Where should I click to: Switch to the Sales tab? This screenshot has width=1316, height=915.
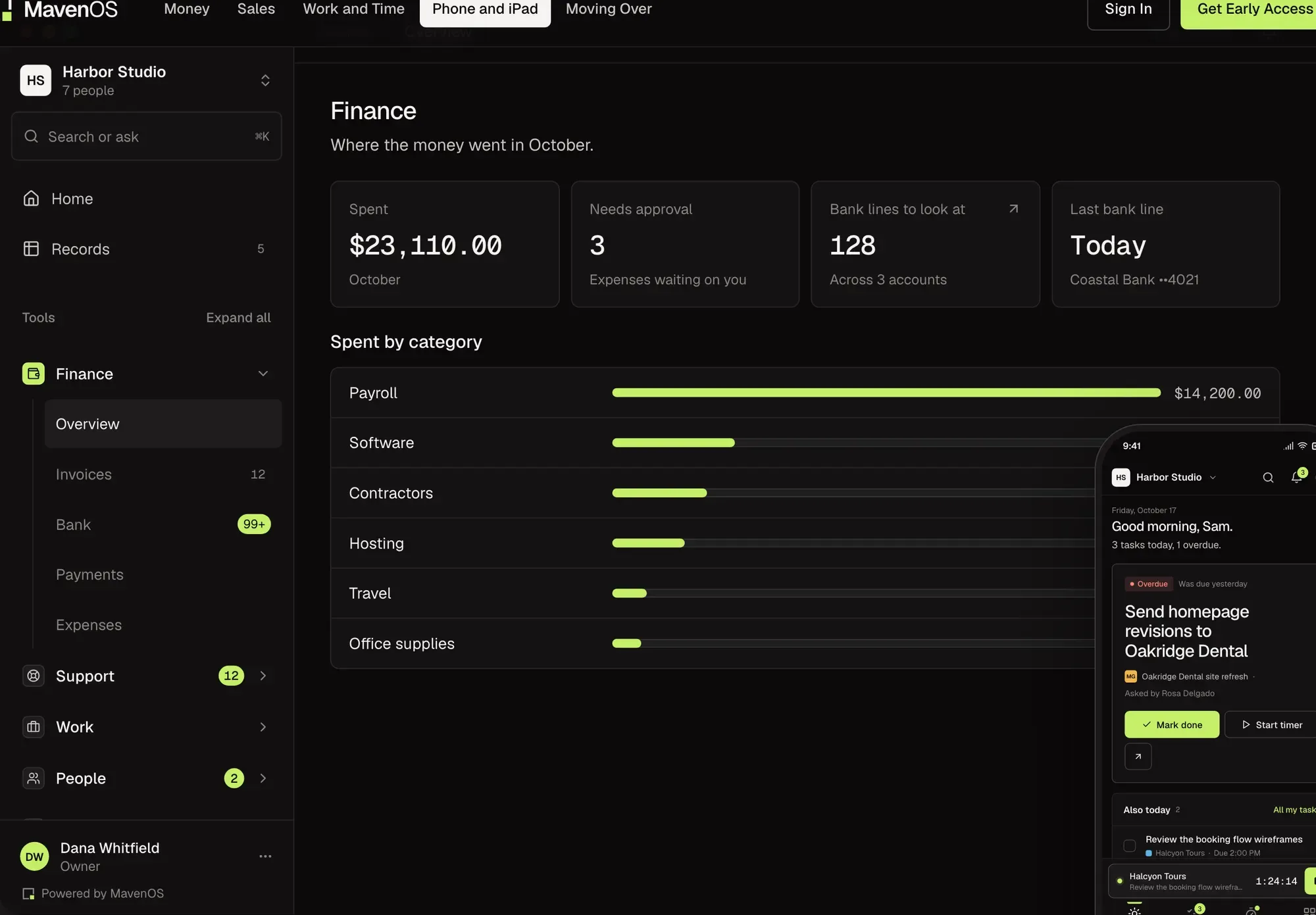click(x=256, y=9)
